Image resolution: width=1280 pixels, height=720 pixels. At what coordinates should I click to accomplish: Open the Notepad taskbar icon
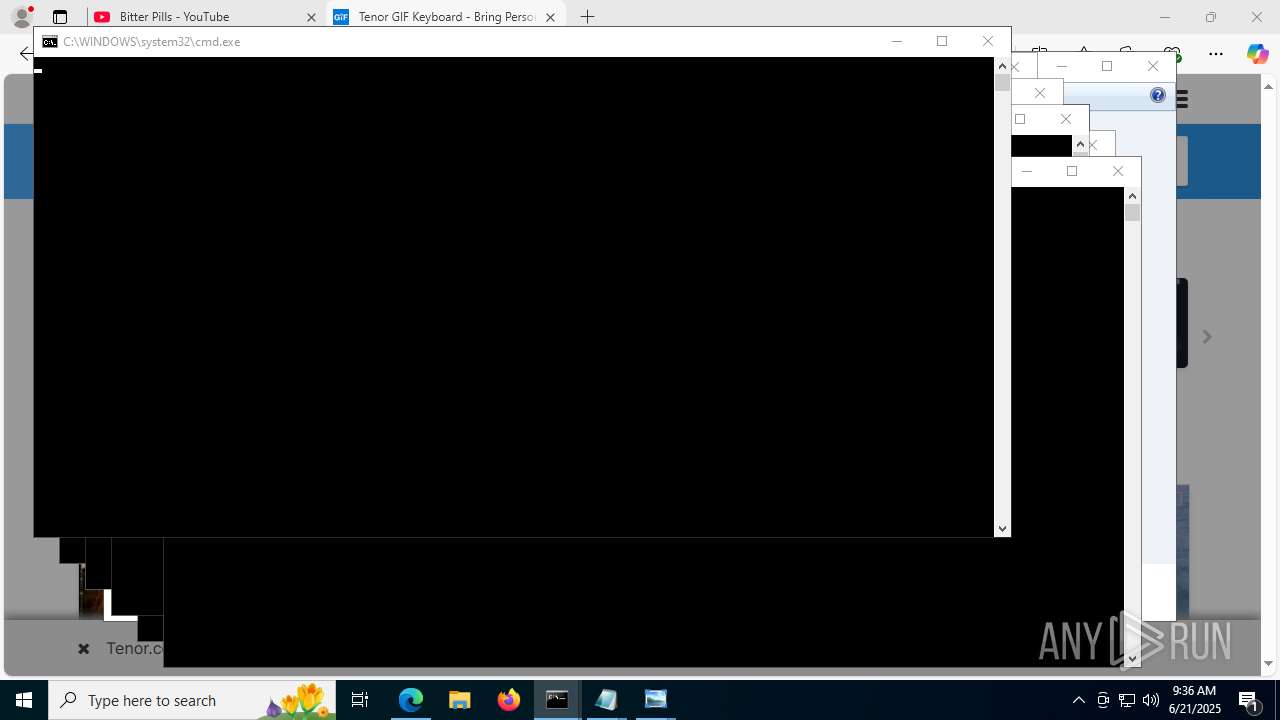[606, 700]
